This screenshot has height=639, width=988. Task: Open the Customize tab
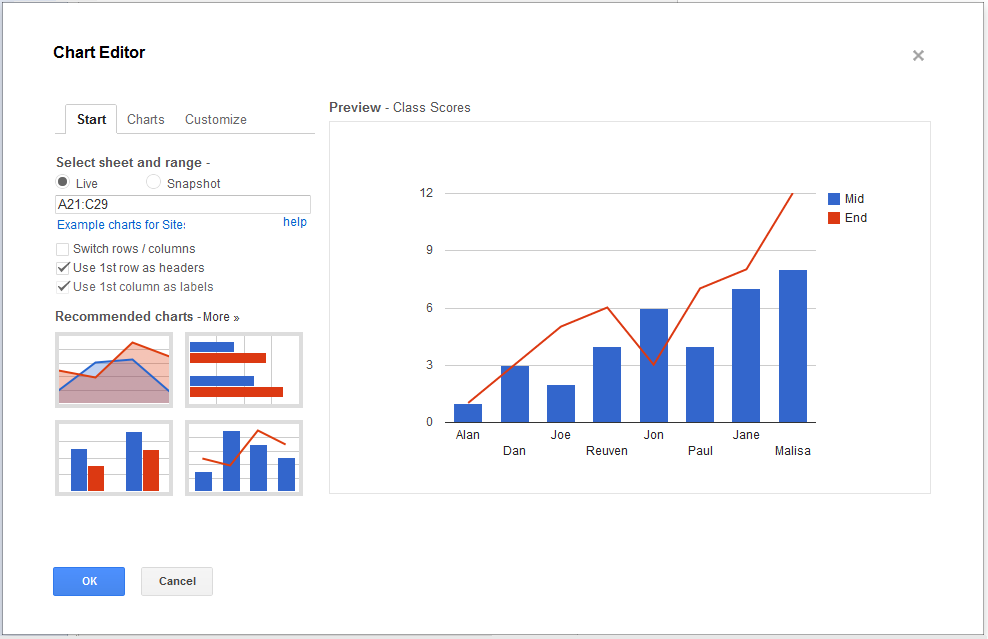click(216, 119)
